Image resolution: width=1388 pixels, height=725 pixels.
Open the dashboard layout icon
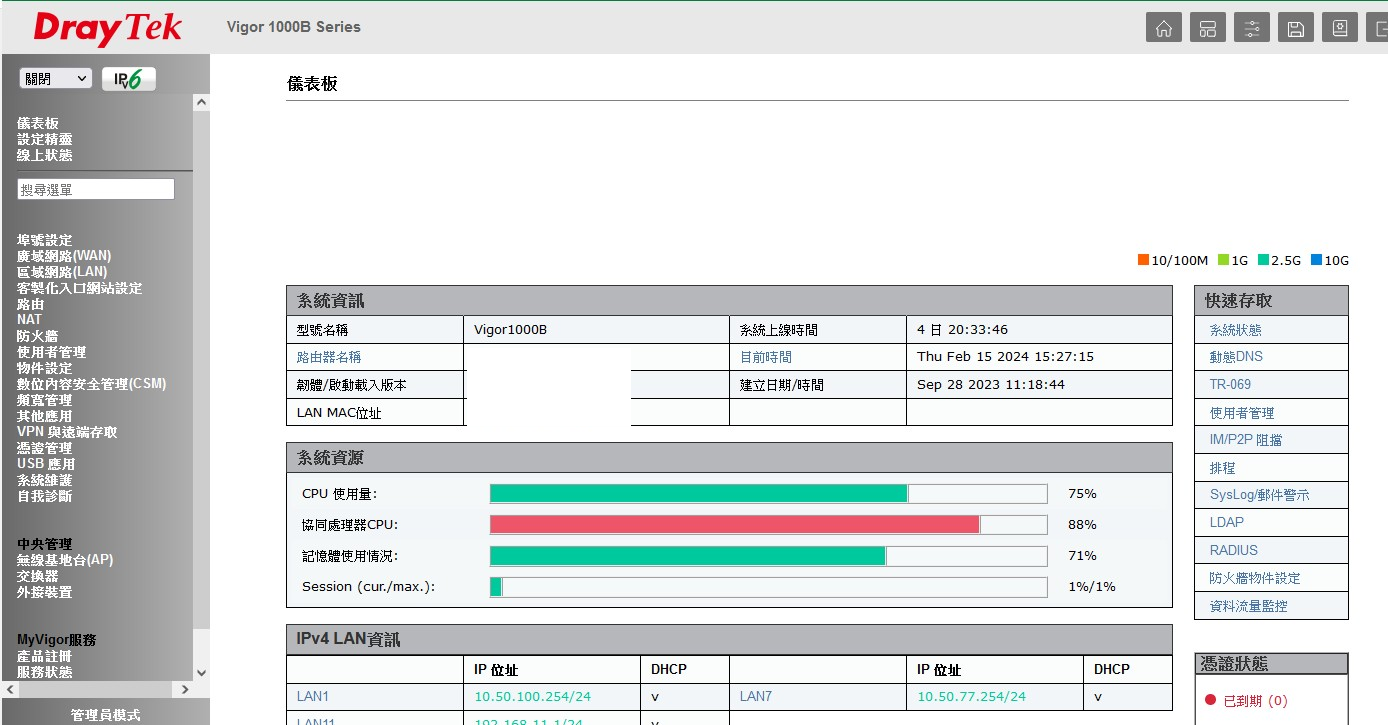[x=1208, y=29]
